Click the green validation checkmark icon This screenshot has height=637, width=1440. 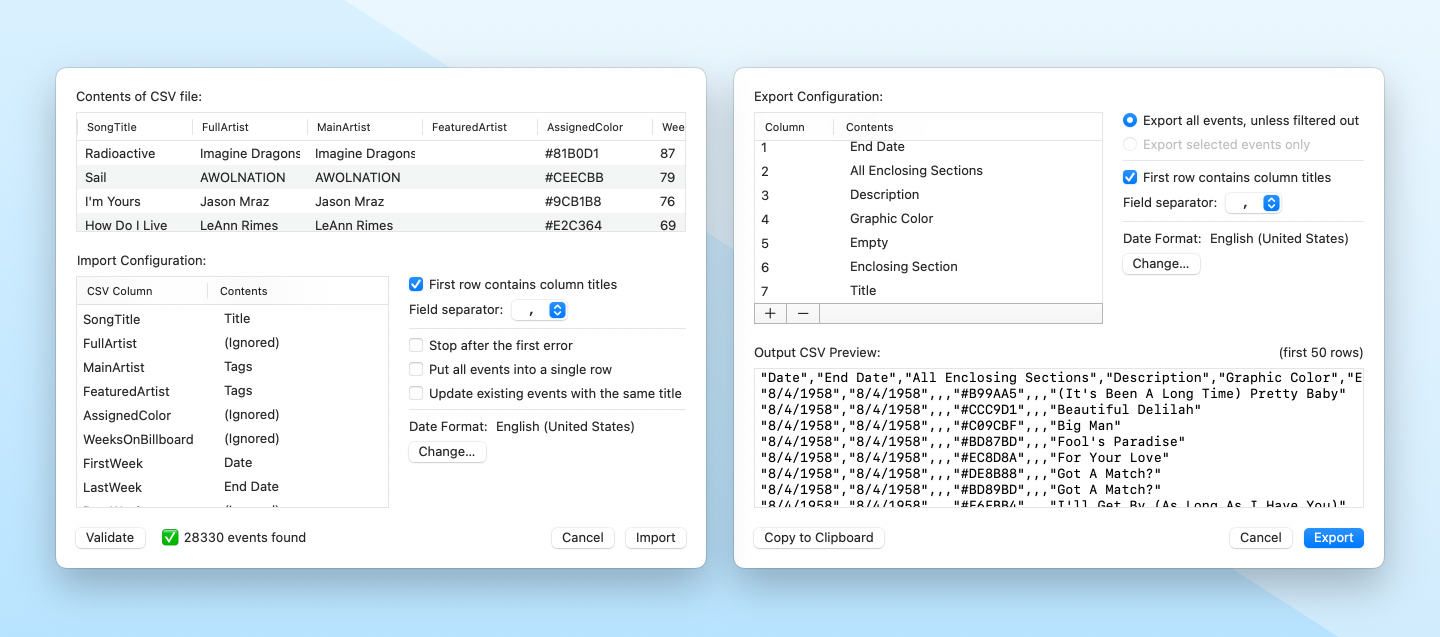click(170, 537)
